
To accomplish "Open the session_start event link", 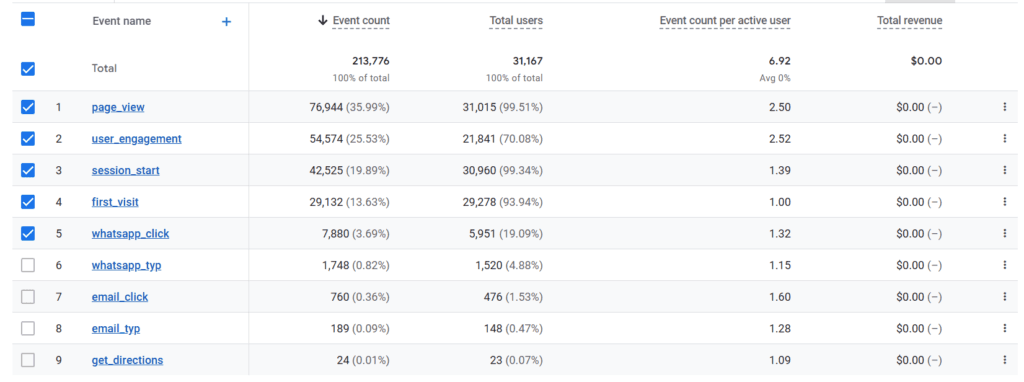I will 125,170.
